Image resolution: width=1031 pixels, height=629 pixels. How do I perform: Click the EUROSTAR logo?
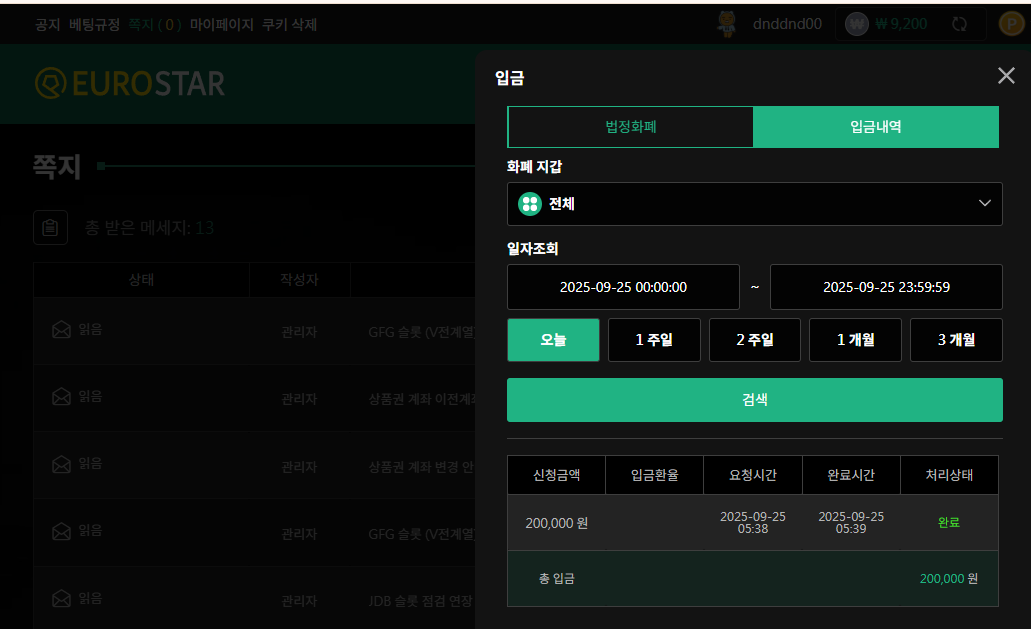tap(130, 83)
